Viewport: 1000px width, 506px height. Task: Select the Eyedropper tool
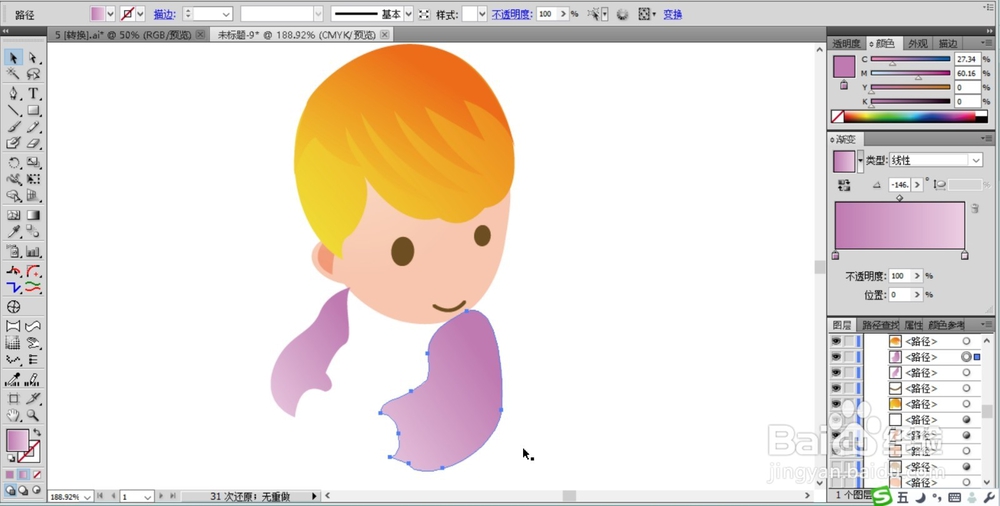pos(13,232)
